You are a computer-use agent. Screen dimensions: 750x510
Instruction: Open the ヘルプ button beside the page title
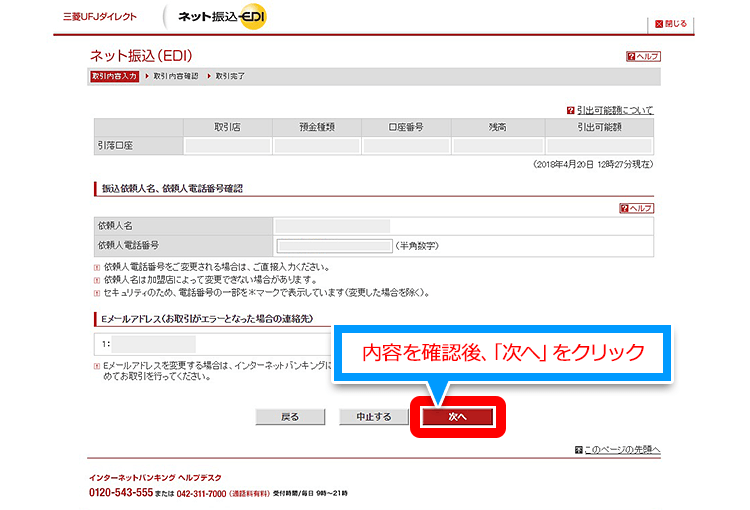point(643,56)
